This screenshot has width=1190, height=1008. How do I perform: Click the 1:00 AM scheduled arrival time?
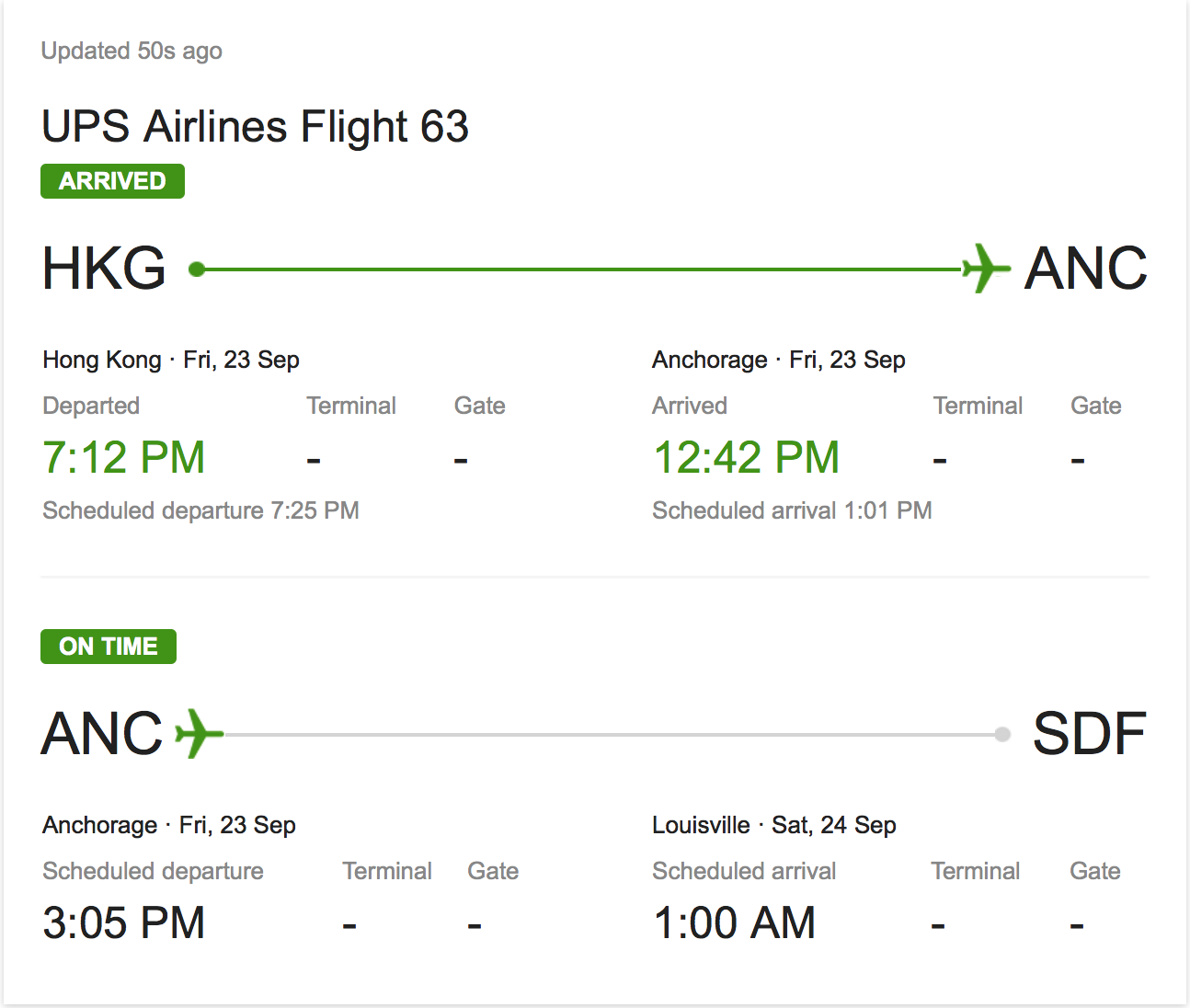coord(735,923)
